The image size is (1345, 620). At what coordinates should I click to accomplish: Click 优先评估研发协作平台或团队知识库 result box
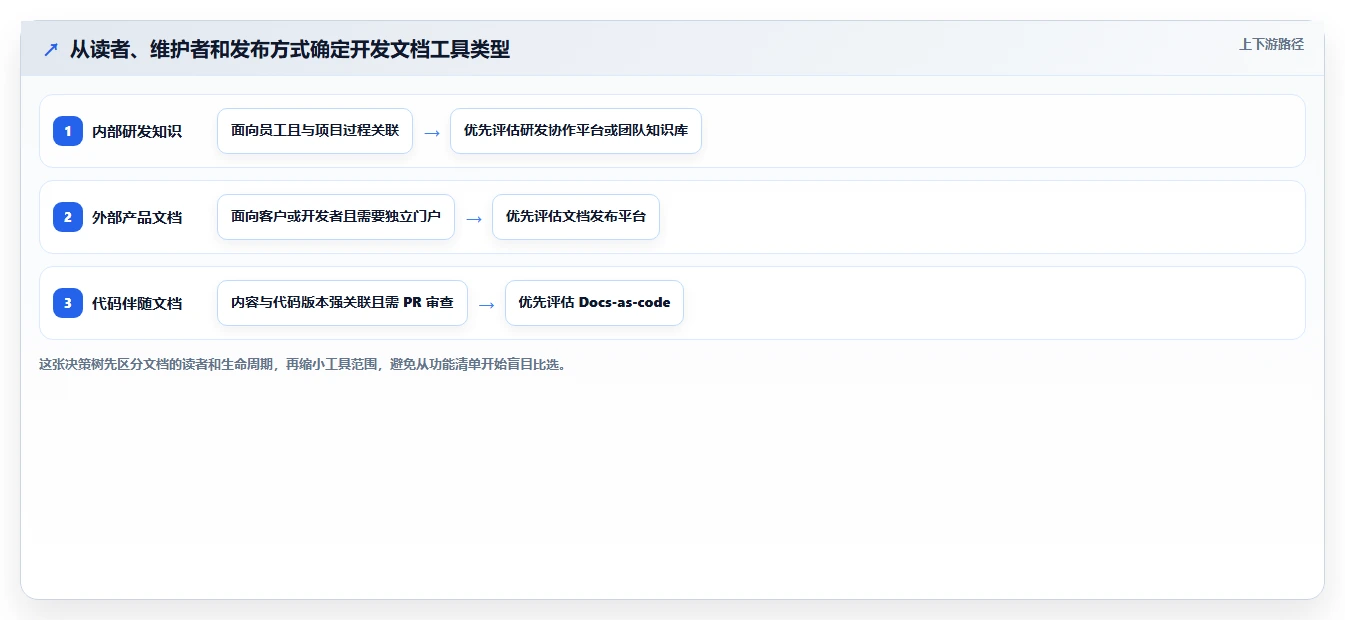click(576, 131)
